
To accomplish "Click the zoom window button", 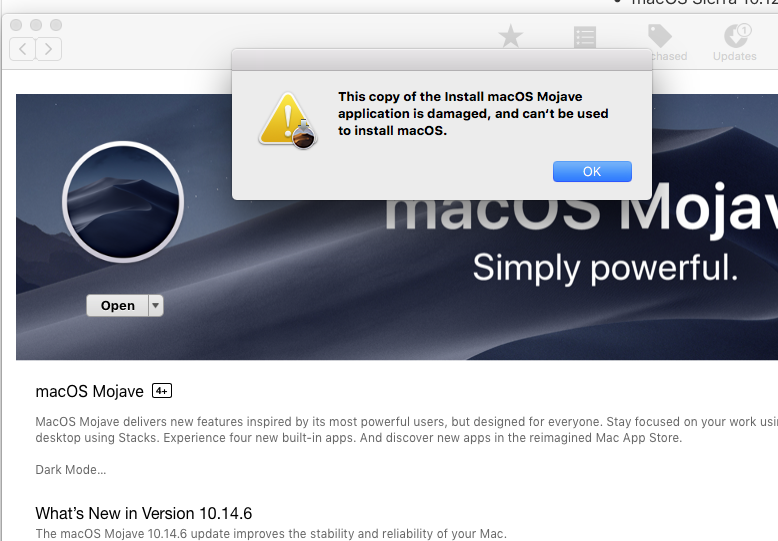I will pyautogui.click(x=56, y=25).
